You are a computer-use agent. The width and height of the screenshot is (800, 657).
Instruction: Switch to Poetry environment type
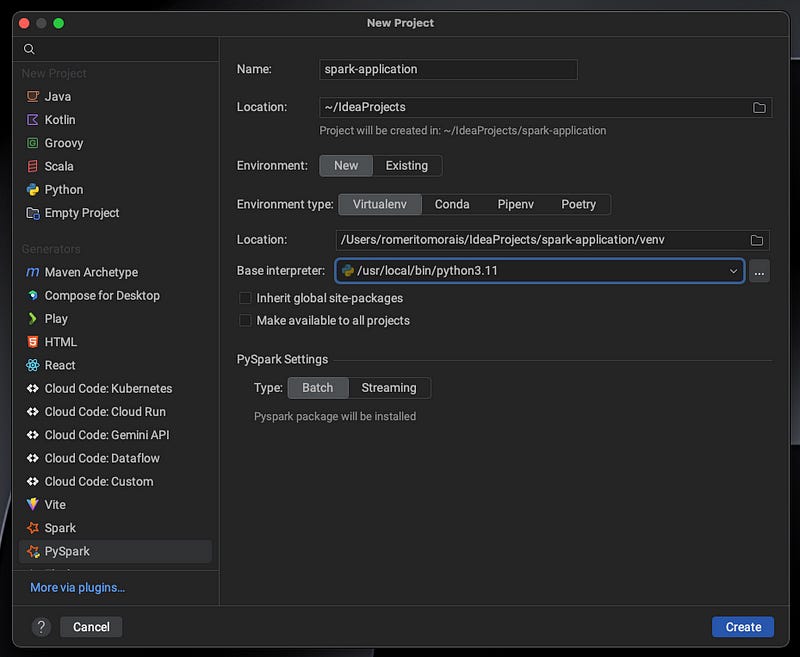click(x=578, y=205)
